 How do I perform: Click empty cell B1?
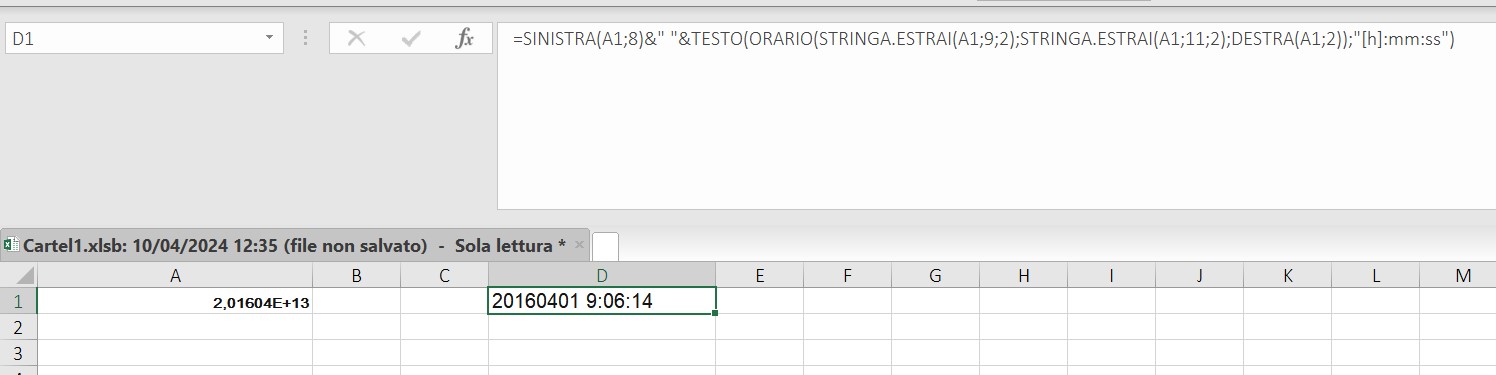pos(356,300)
